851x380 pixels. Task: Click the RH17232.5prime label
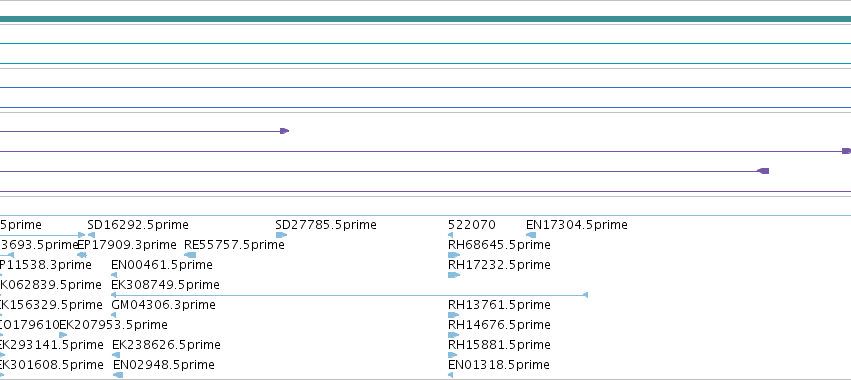[x=499, y=265]
